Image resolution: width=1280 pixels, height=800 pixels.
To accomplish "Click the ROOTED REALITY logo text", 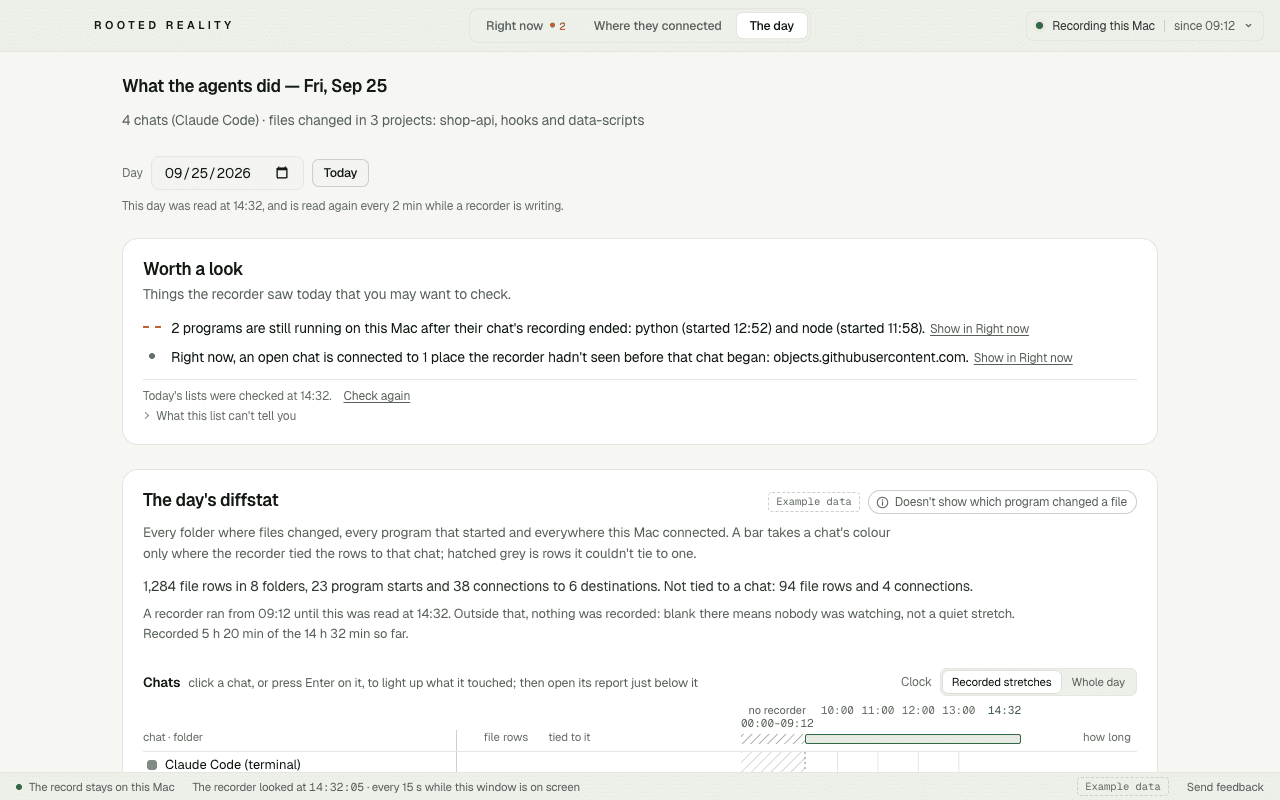I will pos(163,26).
